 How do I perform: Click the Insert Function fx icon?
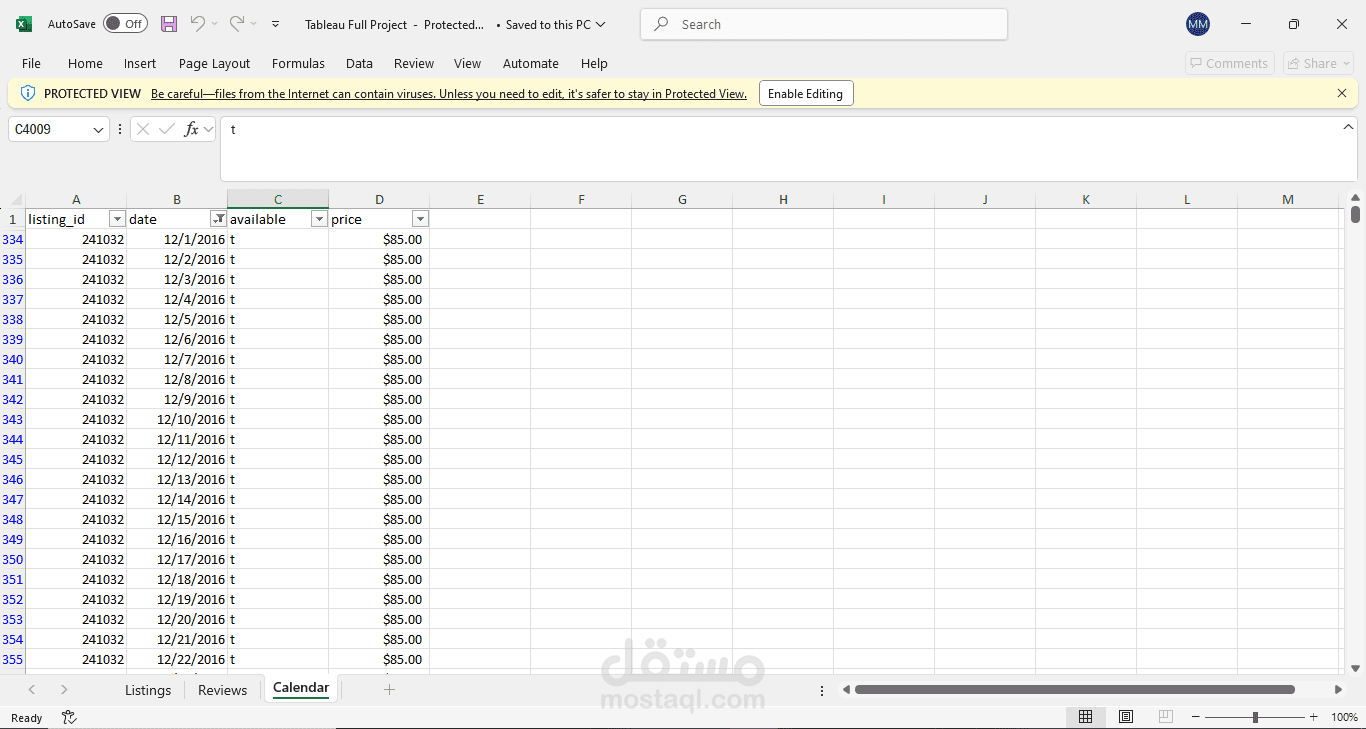[x=192, y=129]
